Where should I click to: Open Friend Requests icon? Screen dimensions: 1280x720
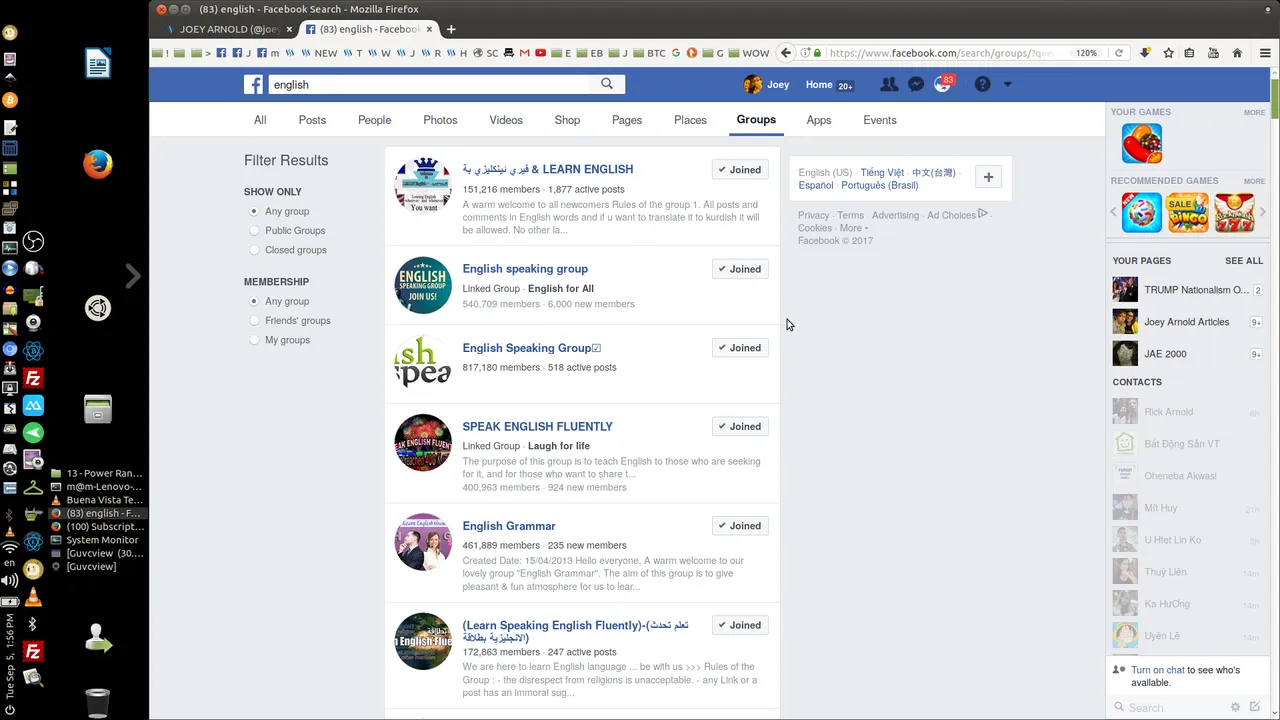point(888,85)
